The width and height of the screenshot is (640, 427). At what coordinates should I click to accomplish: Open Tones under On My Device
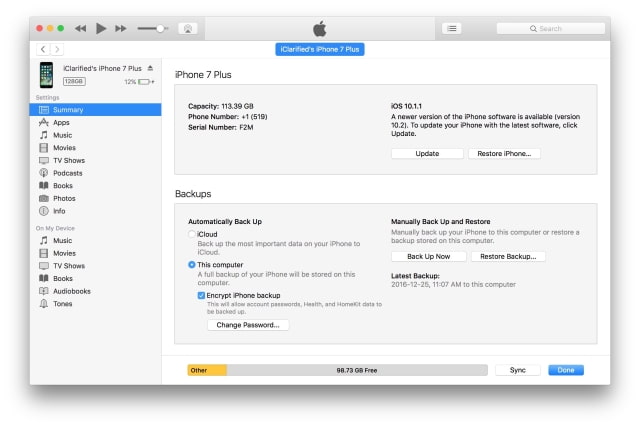96,304
